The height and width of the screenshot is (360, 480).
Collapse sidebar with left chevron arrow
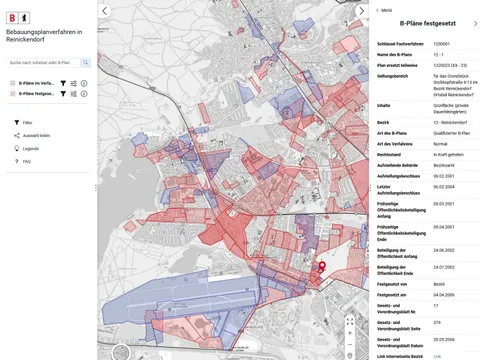coord(105,11)
